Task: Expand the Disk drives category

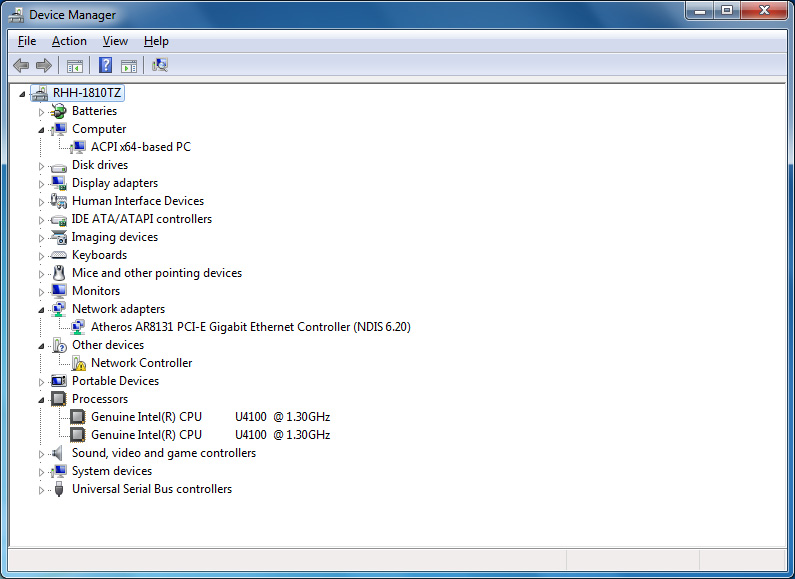Action: (x=42, y=166)
